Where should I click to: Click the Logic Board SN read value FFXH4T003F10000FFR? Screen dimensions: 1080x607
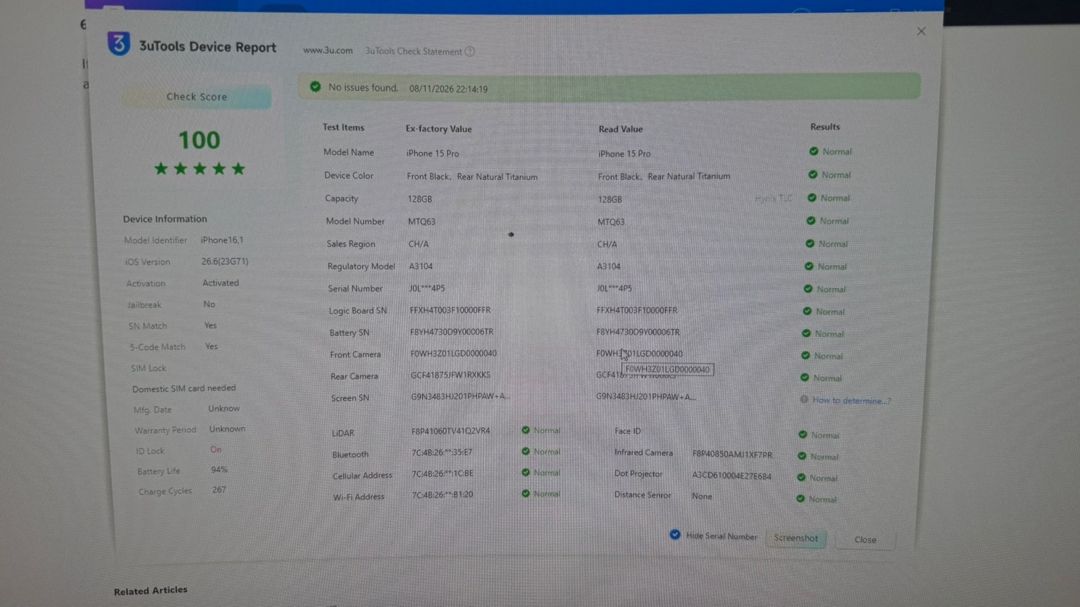637,310
